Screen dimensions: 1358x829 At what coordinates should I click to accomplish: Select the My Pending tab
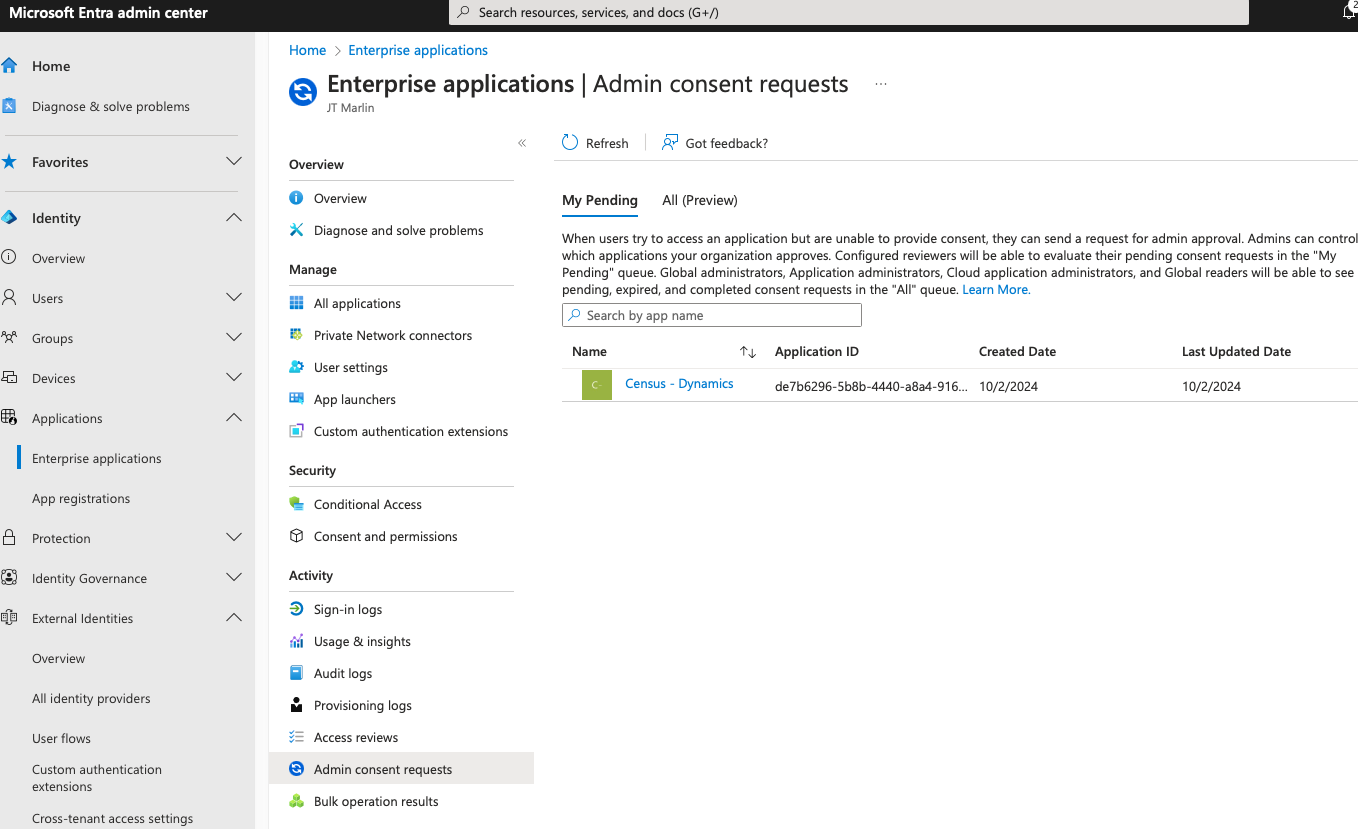[x=599, y=200]
